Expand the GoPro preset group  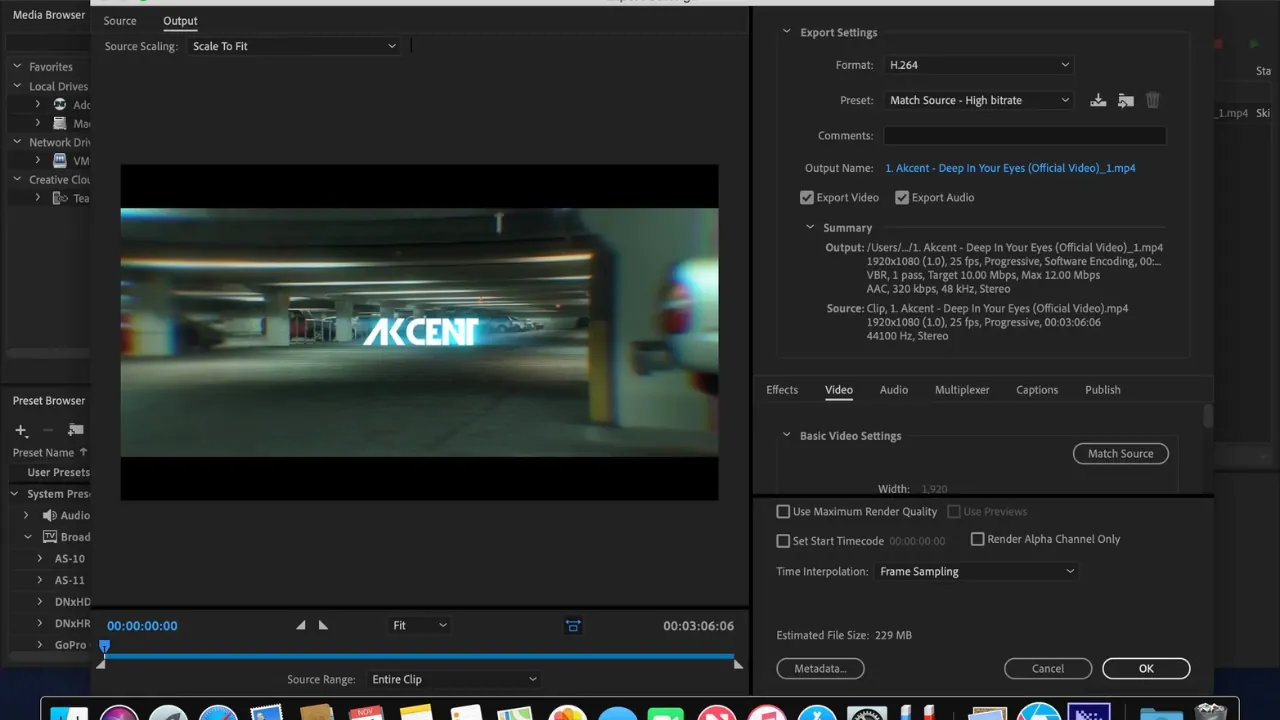coord(40,645)
